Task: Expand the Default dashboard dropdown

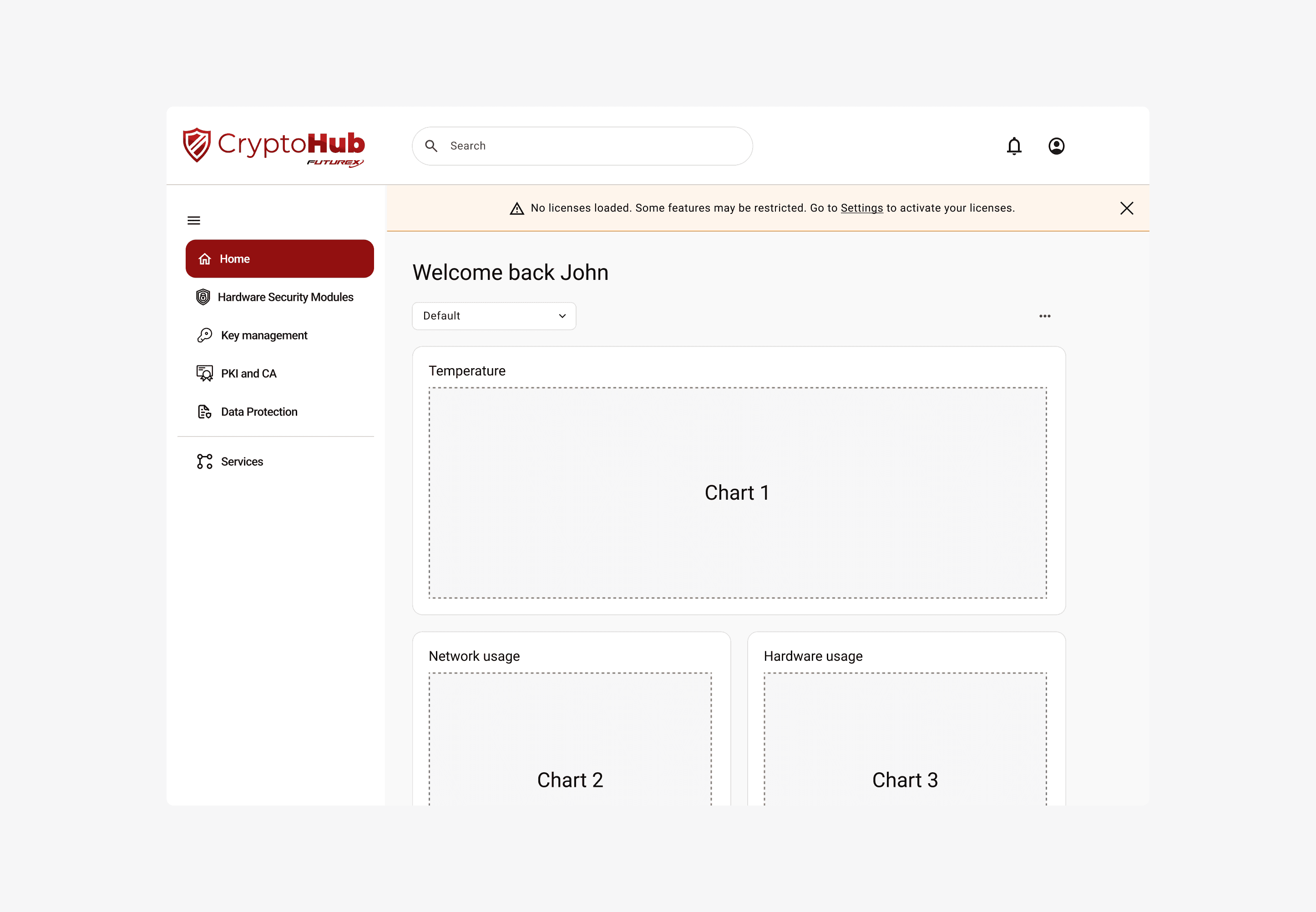Action: (x=494, y=316)
